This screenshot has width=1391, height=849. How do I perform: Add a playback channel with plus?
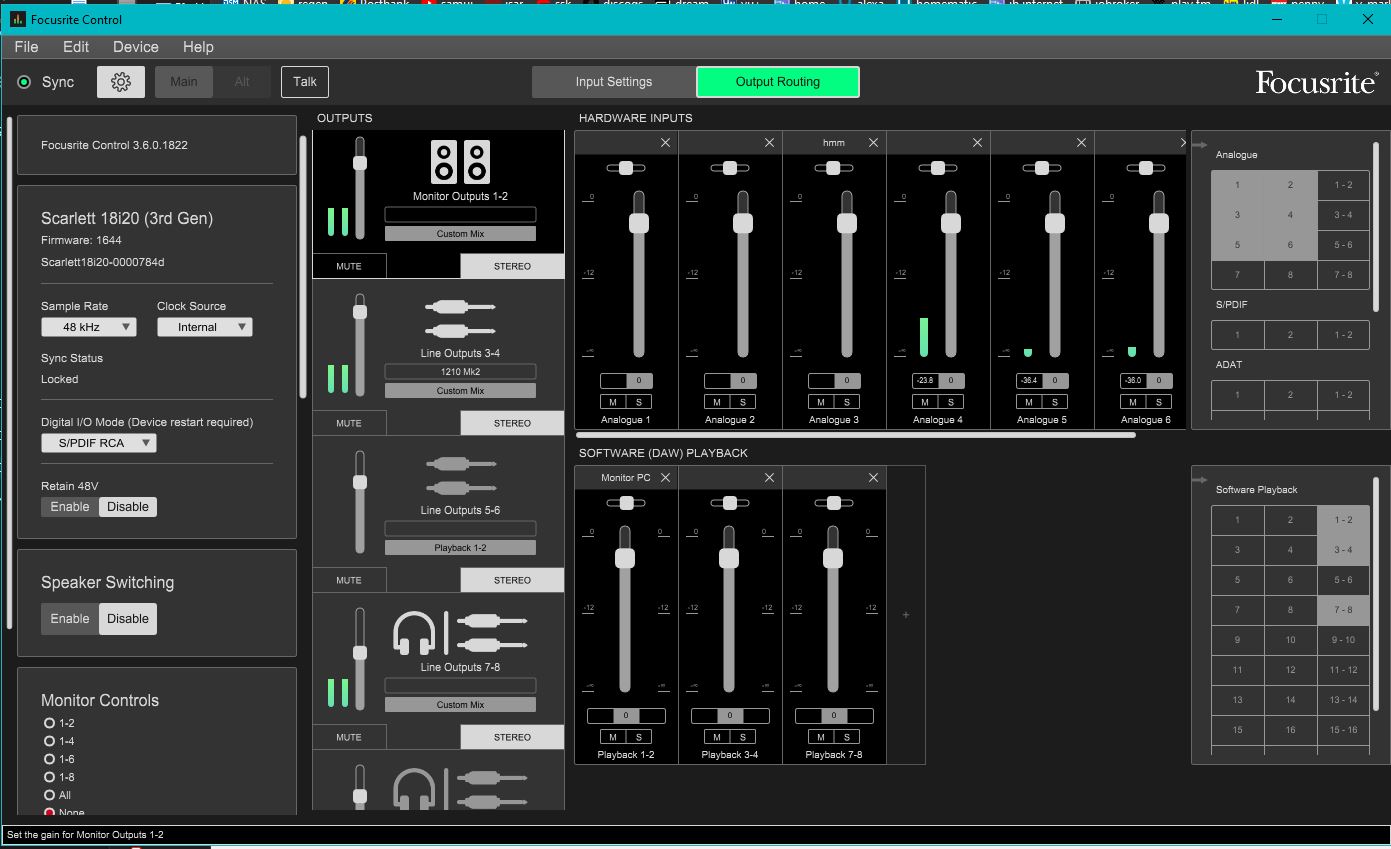click(906, 615)
